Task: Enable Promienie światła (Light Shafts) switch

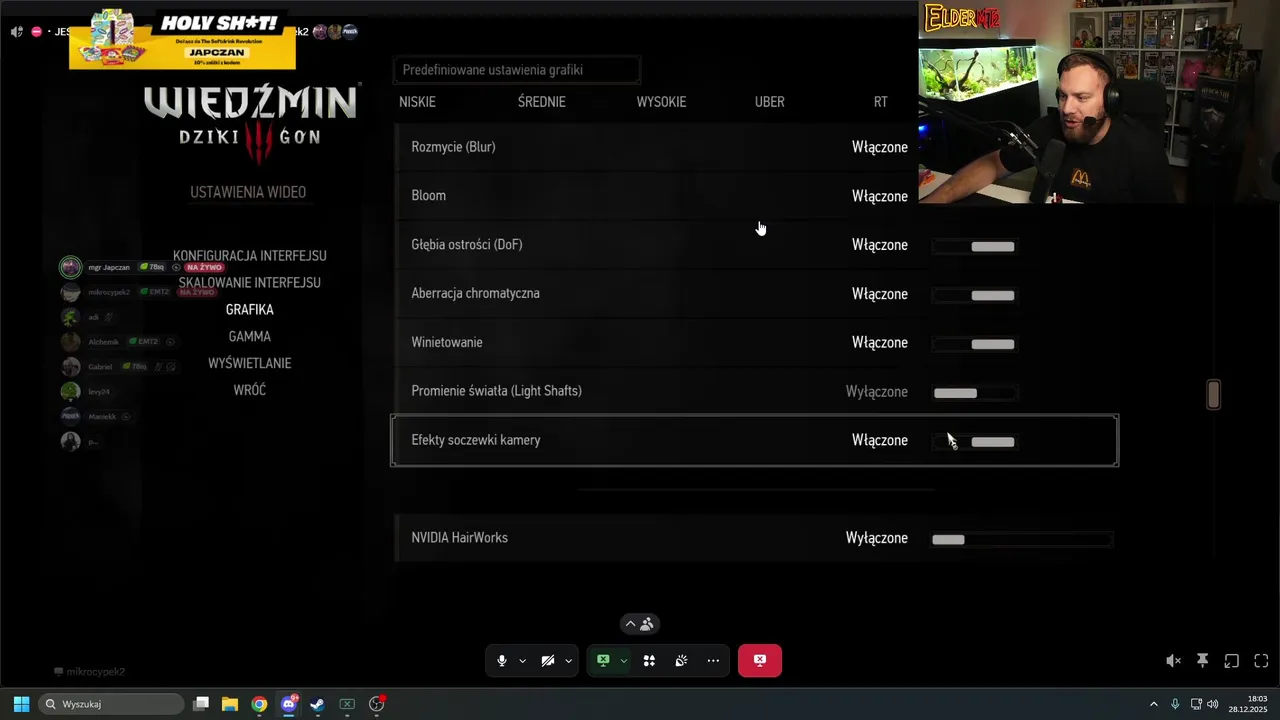Action: [x=974, y=393]
